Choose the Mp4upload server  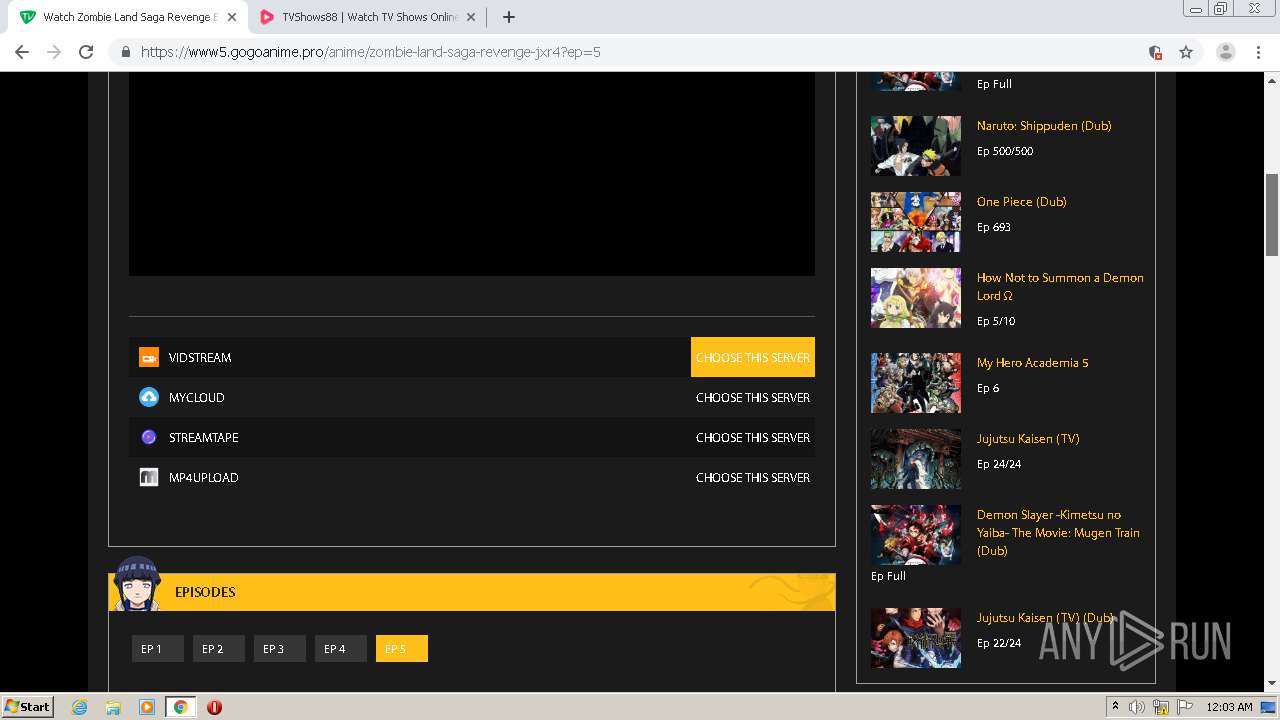coord(753,477)
